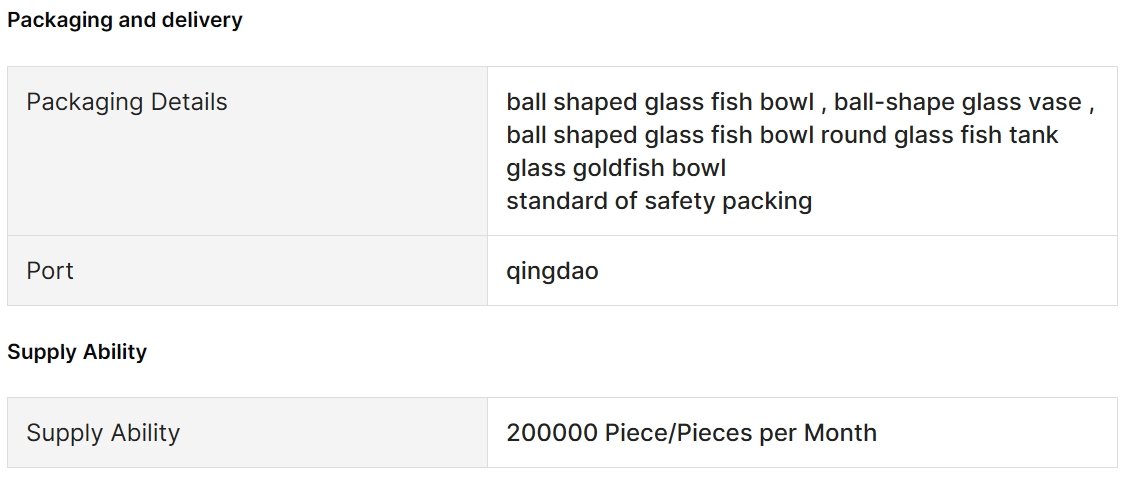1129x480 pixels.
Task: Select the 'Supply Ability' table label cell
Action: pyautogui.click(x=248, y=433)
